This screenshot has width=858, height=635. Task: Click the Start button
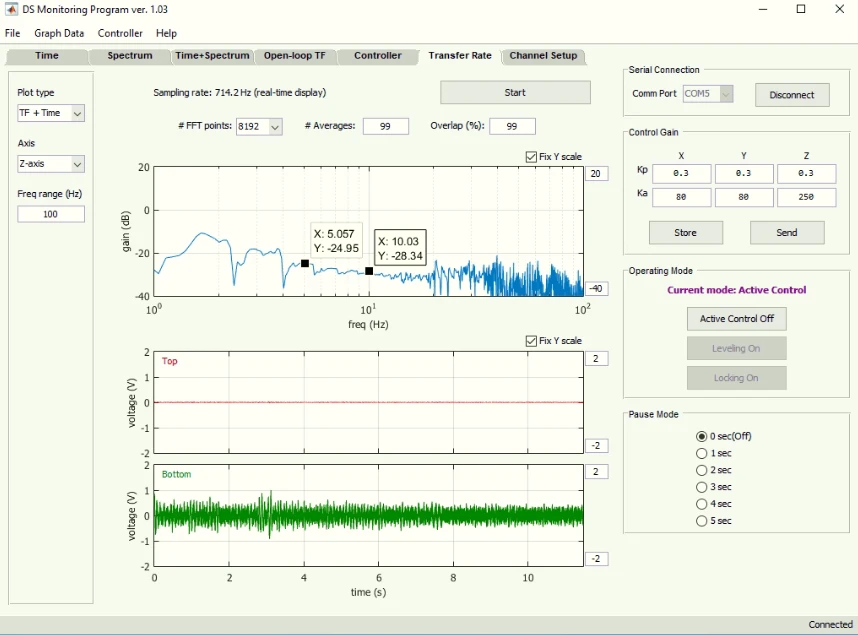click(x=515, y=93)
